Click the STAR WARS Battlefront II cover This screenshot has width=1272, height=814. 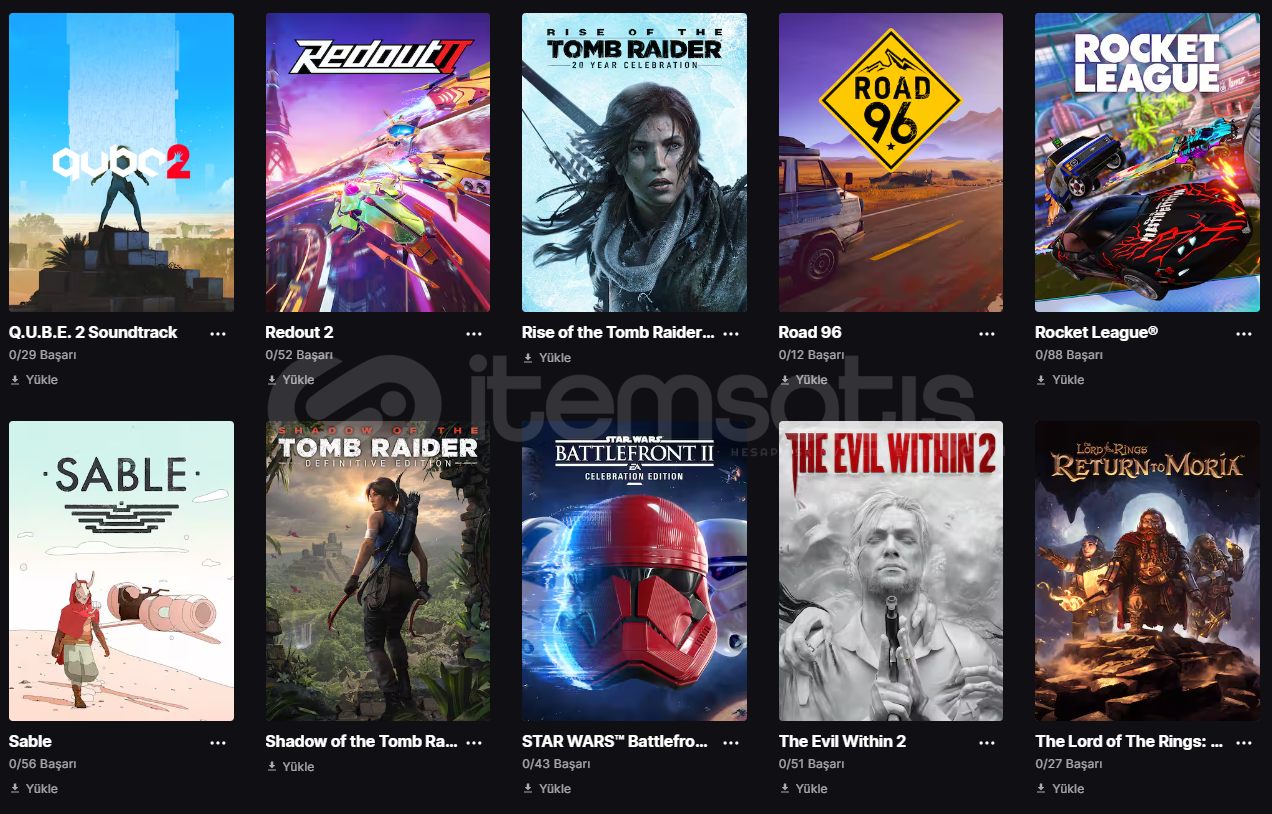tap(634, 571)
